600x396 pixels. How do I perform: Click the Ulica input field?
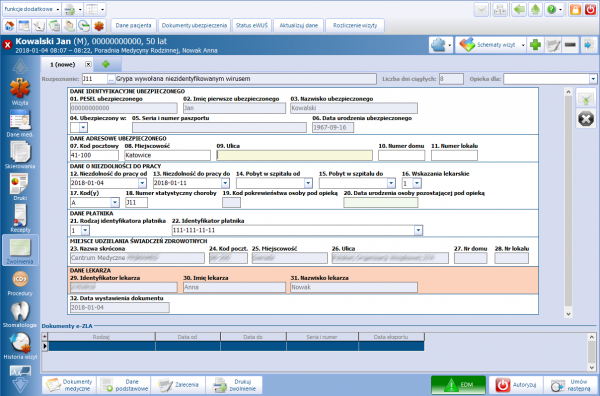[x=294, y=155]
